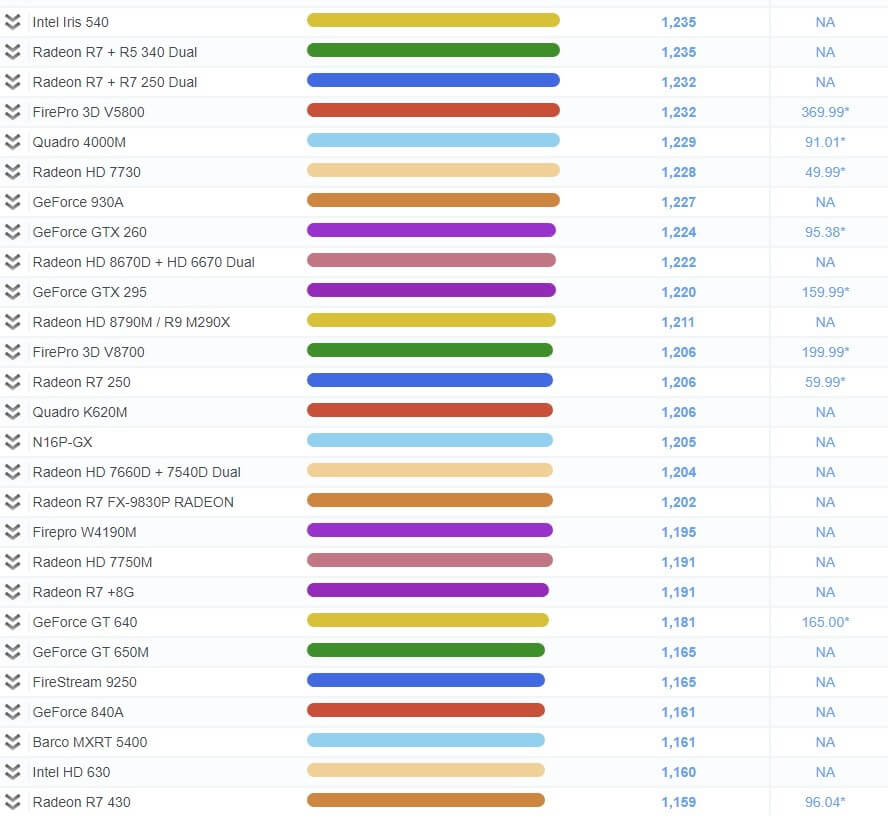Click the red score bar for FirePro 3D V5800
888x816 pixels.
coord(433,110)
